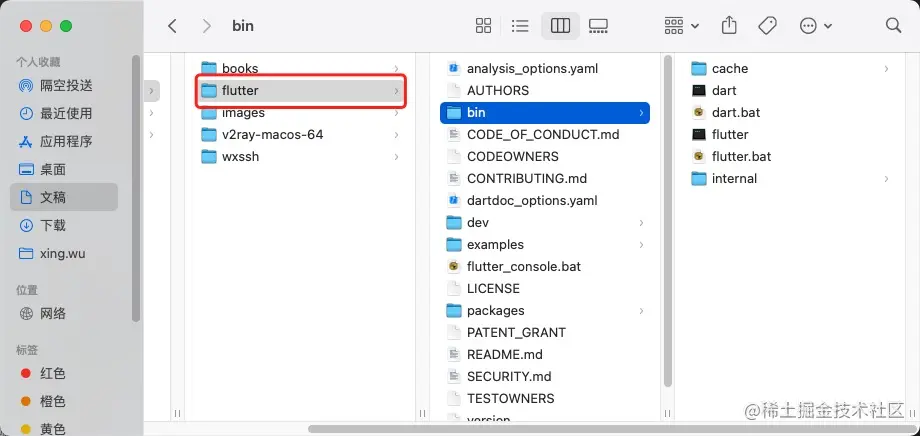Expand the packages folder chevron

coord(641,311)
